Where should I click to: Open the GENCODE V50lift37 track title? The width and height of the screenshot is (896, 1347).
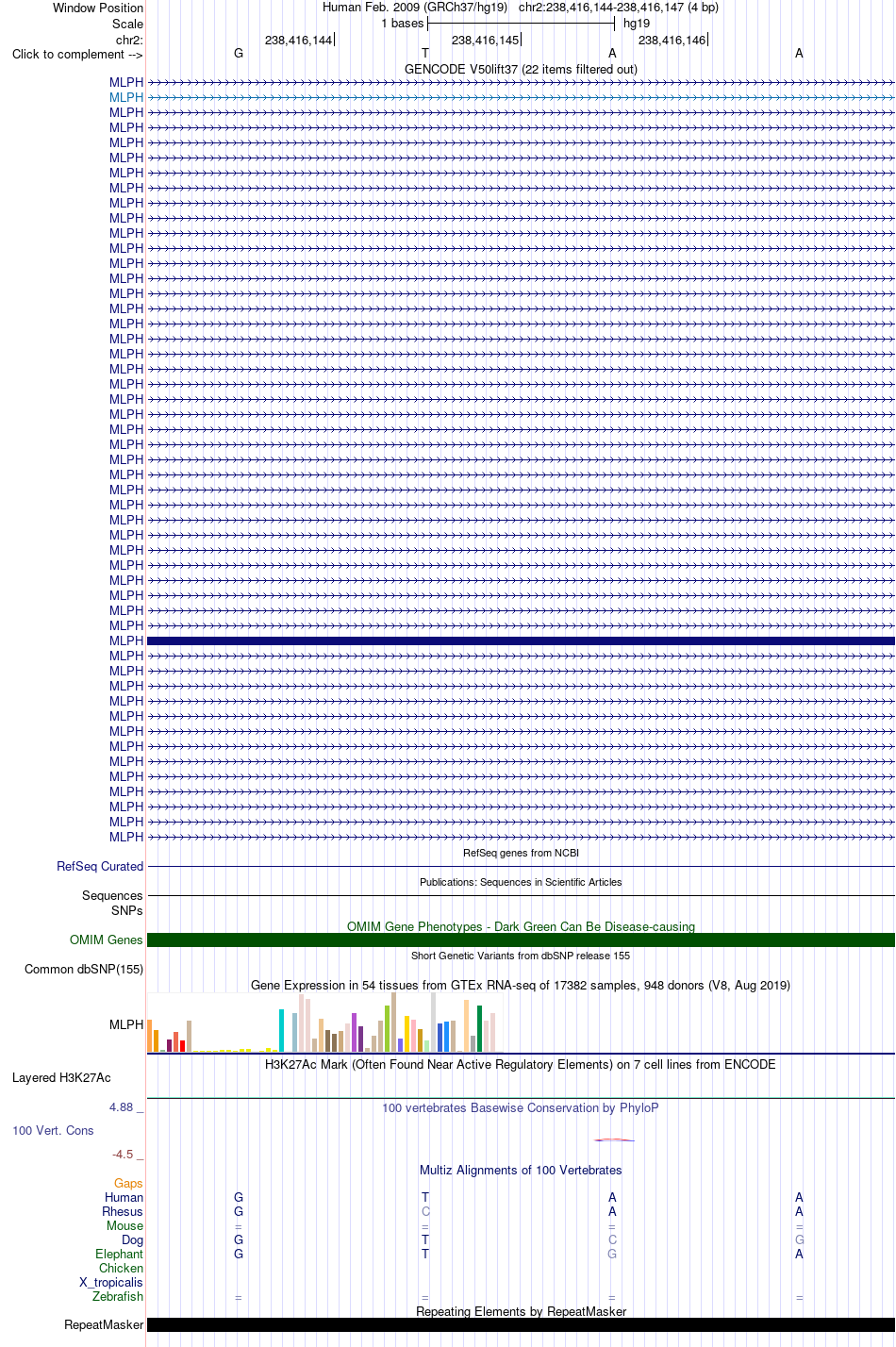tap(521, 69)
